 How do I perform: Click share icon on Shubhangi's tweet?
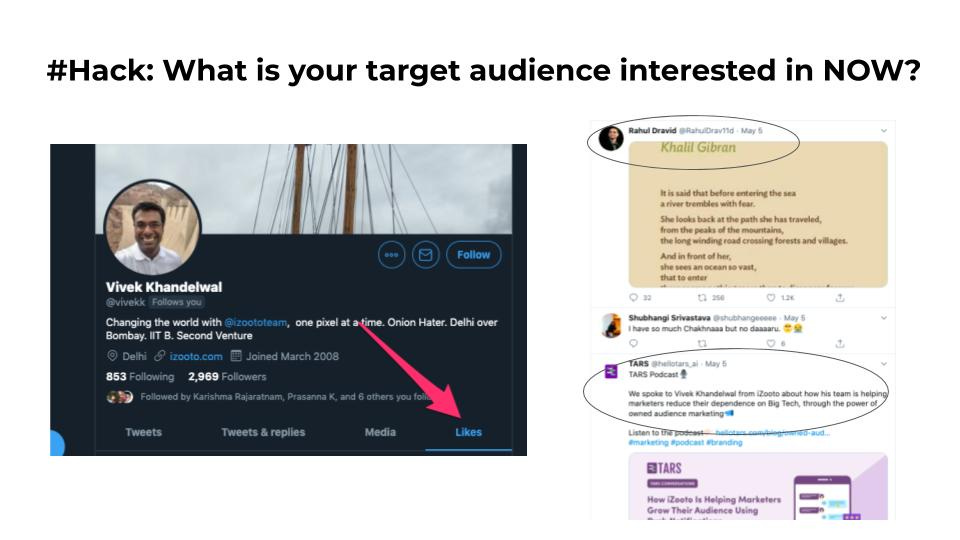(x=840, y=343)
